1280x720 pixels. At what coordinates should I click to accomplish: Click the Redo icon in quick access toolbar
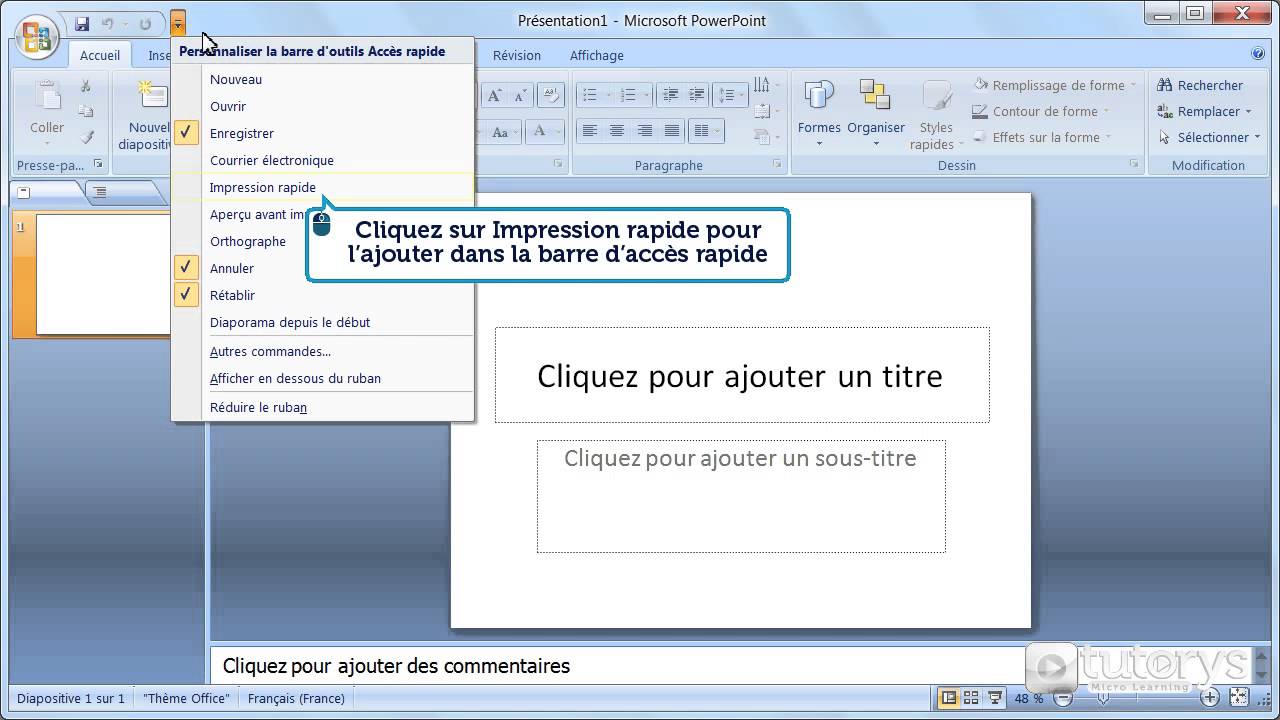145,23
